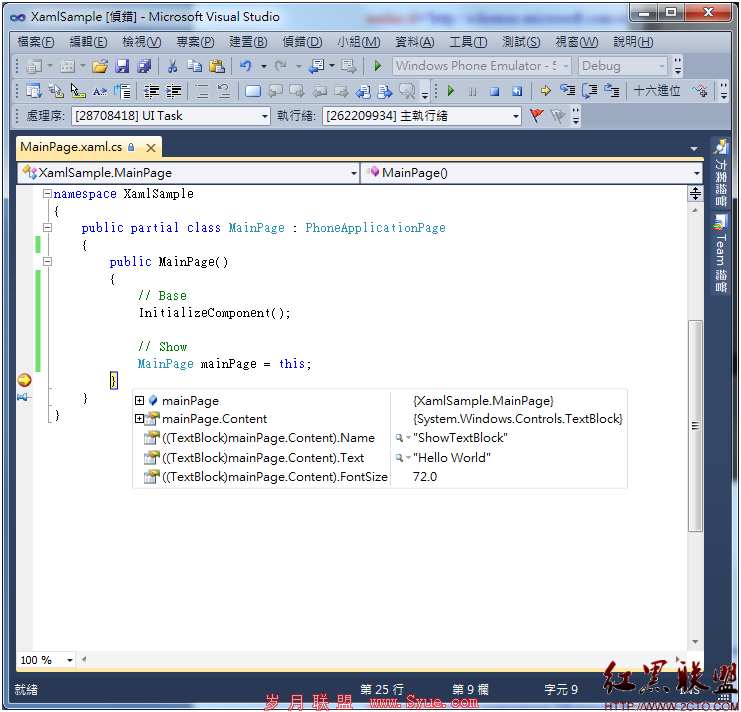Click the Pause (Break All) icon
Screen dimensions: 741x712
coord(472,91)
